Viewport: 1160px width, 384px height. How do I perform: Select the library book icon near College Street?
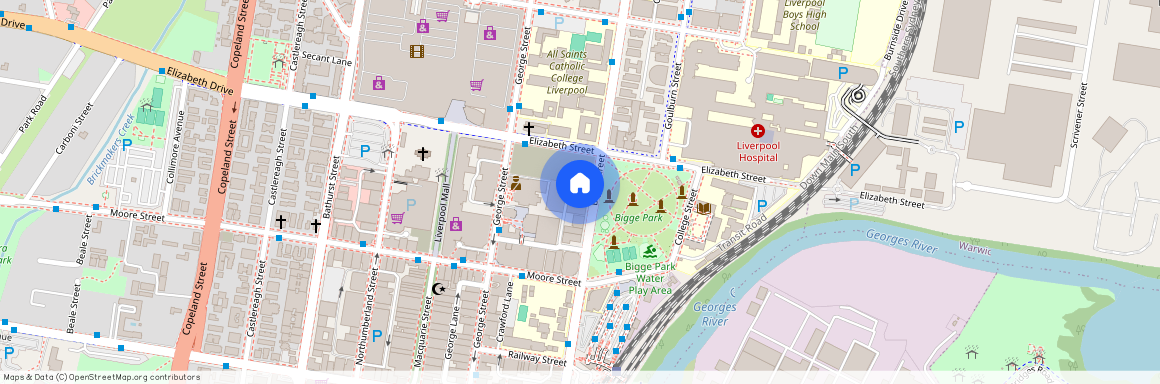tap(704, 209)
